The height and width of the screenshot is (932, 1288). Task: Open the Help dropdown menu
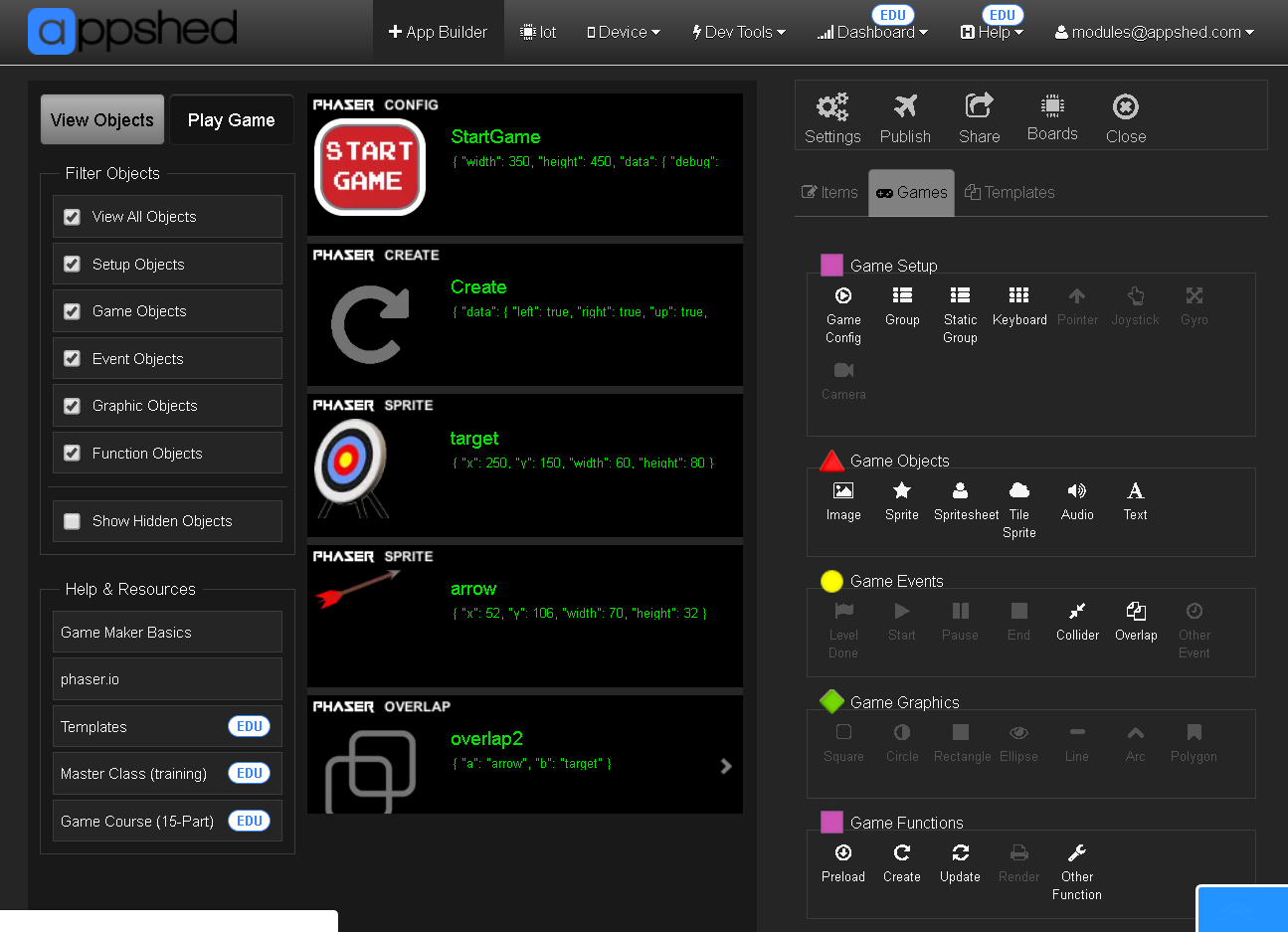click(992, 32)
